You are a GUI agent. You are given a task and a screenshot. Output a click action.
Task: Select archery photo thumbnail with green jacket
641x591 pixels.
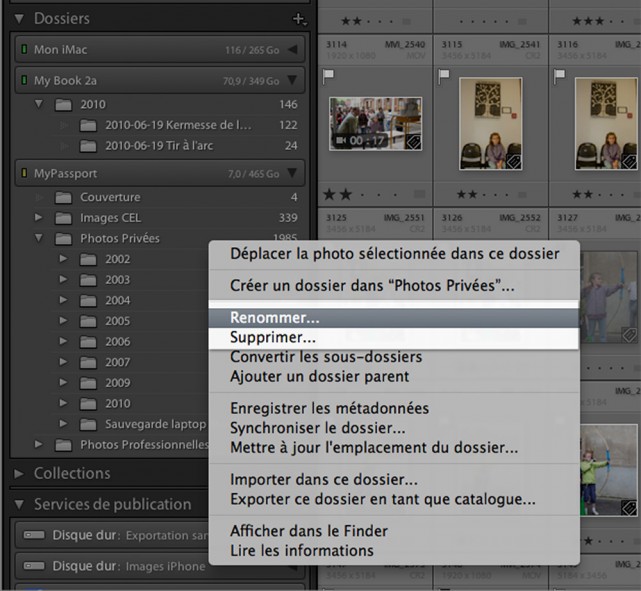point(608,470)
